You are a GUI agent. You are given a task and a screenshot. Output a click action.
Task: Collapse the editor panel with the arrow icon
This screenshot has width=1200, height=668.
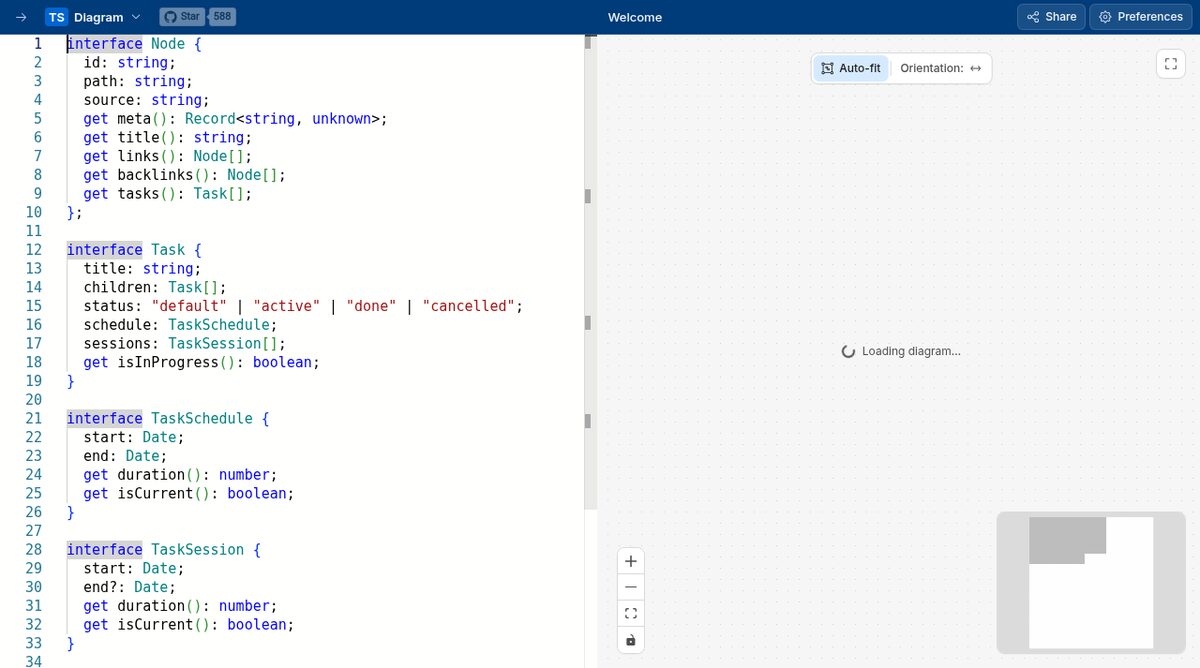[x=21, y=17]
